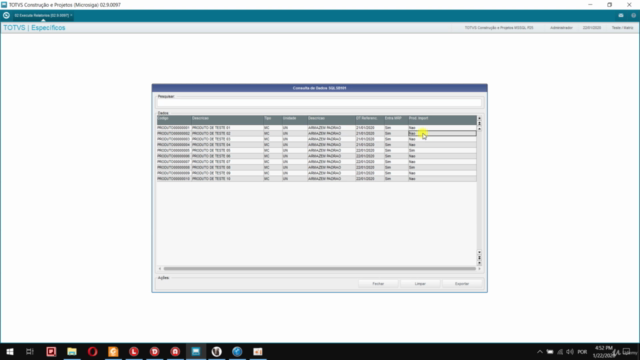640x360 pixels.
Task: Click the horizontal scrollbar left arrow
Action: tap(160, 269)
